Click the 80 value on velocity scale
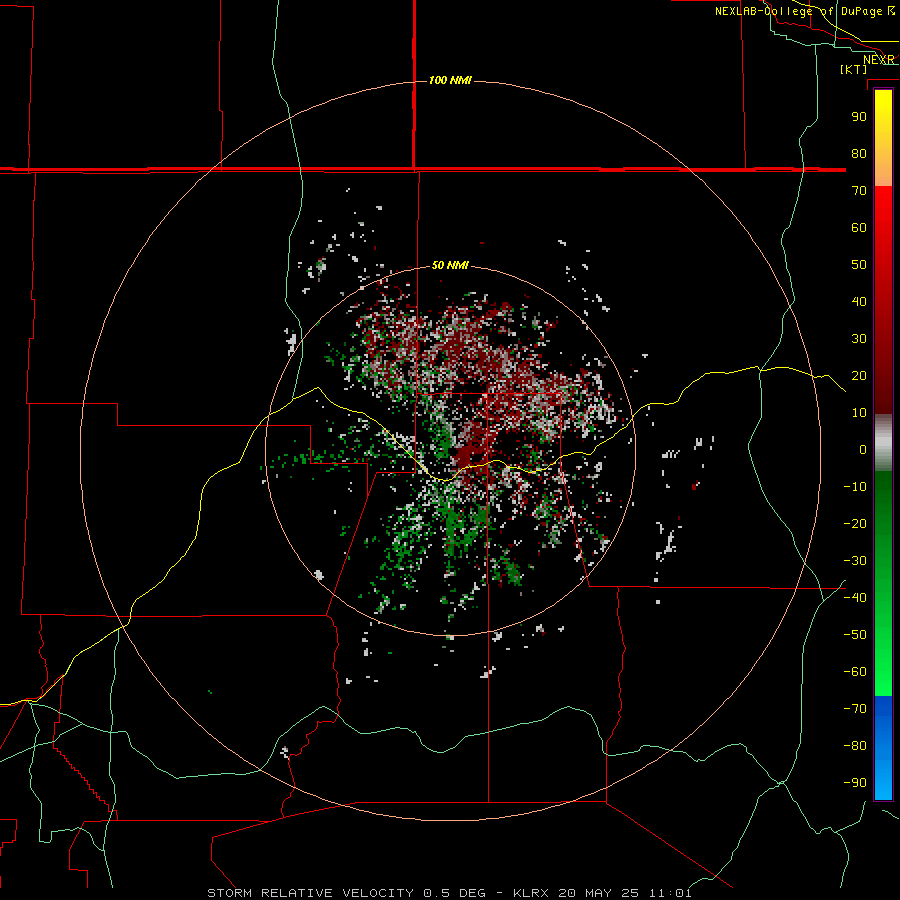 [859, 153]
